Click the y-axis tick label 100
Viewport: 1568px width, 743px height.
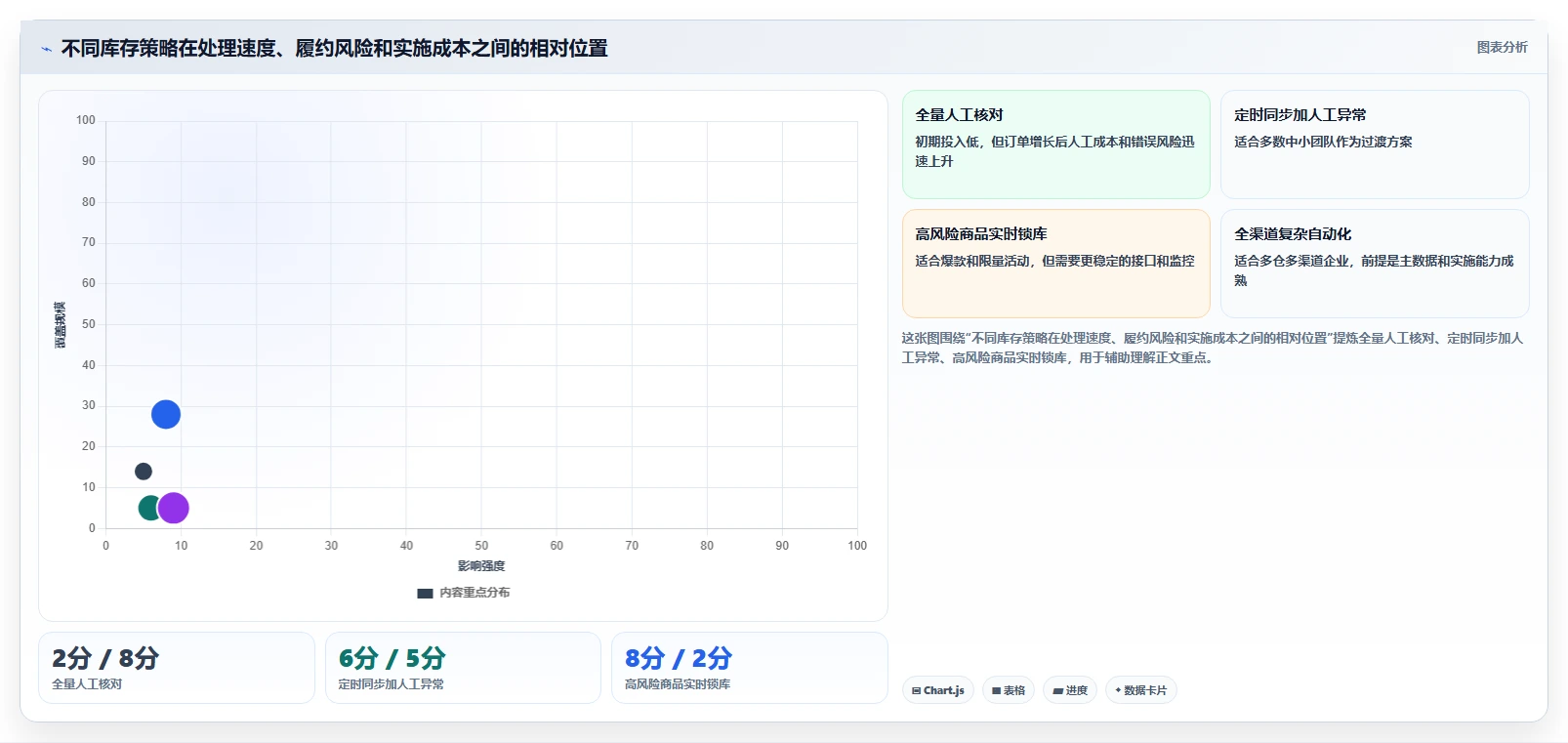(86, 120)
